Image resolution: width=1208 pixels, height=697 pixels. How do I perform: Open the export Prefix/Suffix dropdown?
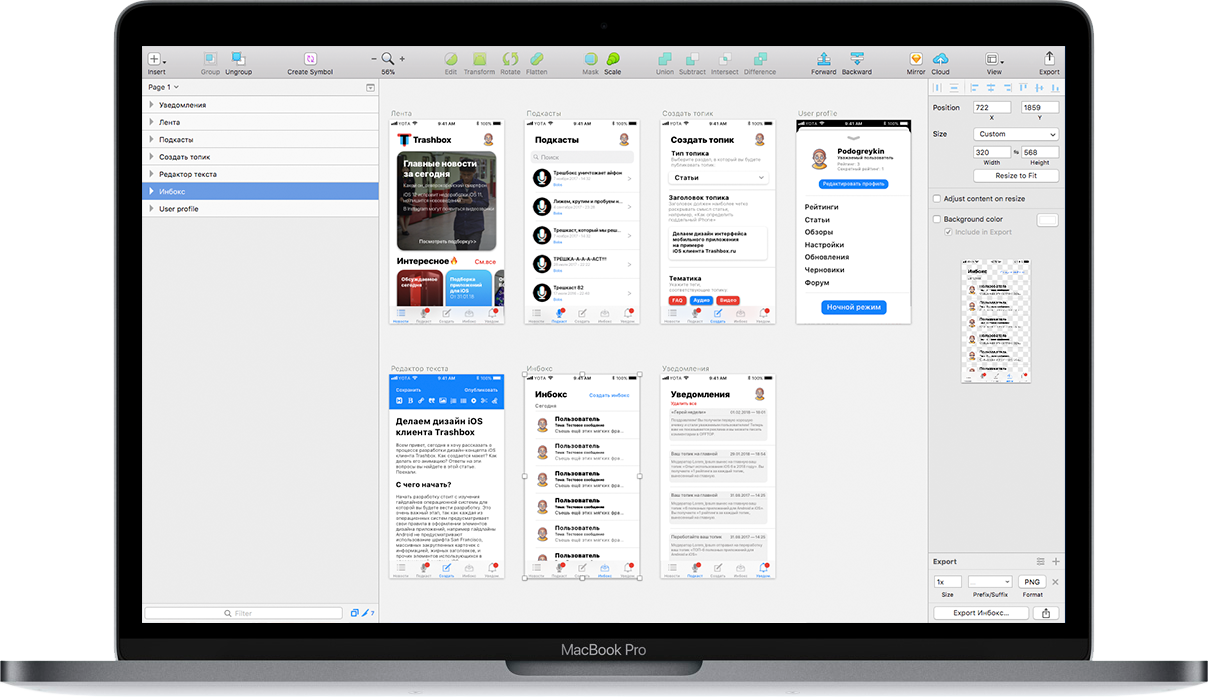point(990,582)
